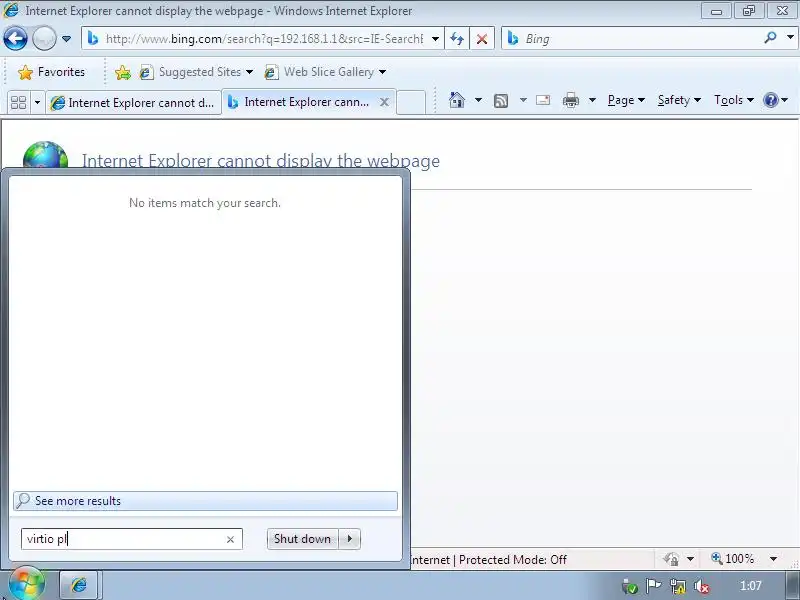Click the Read Mail envelope icon
Image resolution: width=800 pixels, height=600 pixels.
tap(543, 100)
